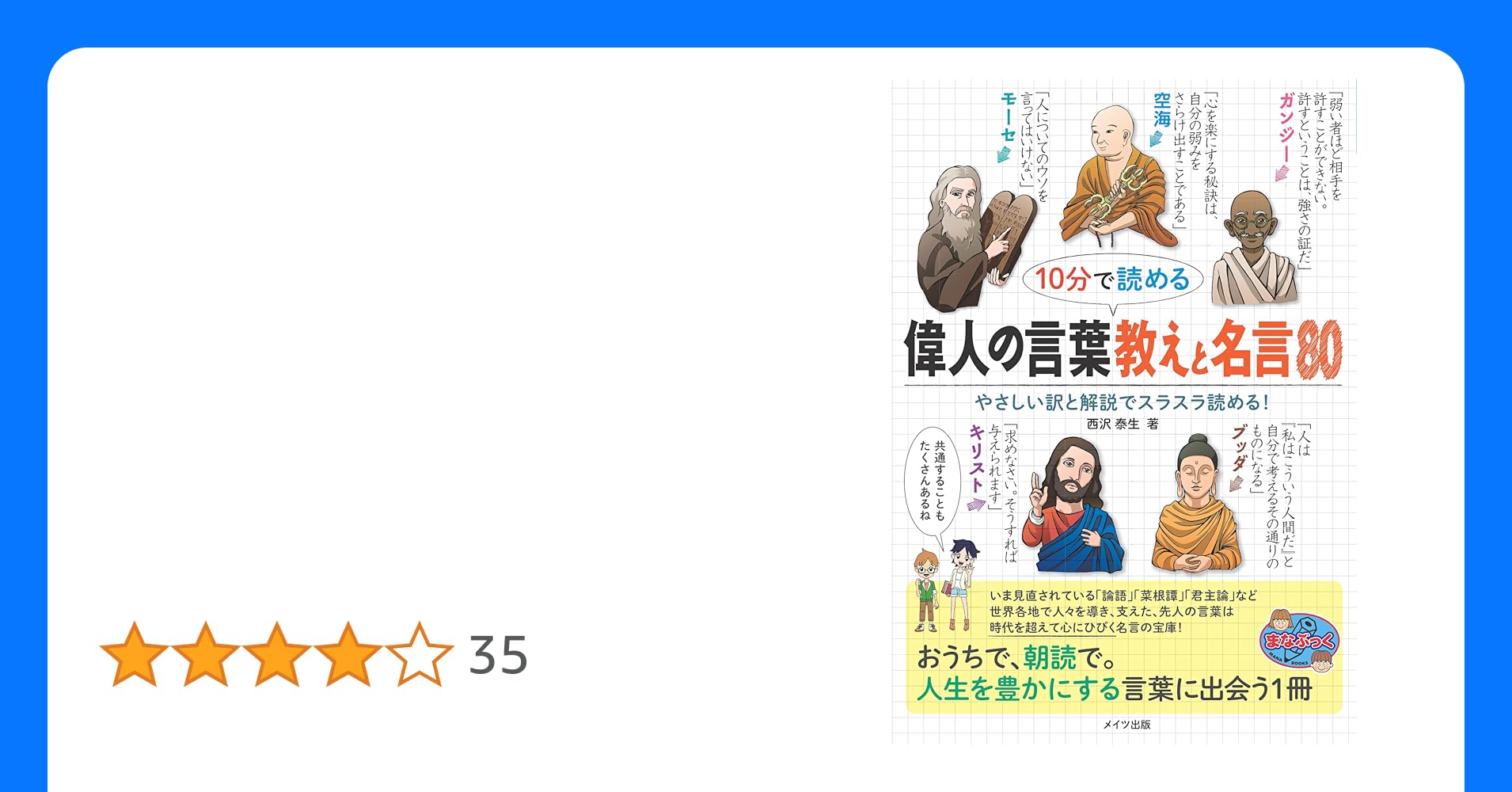Click the book title 偉人の言葉 text
This screenshot has width=1512, height=792.
tap(1008, 348)
